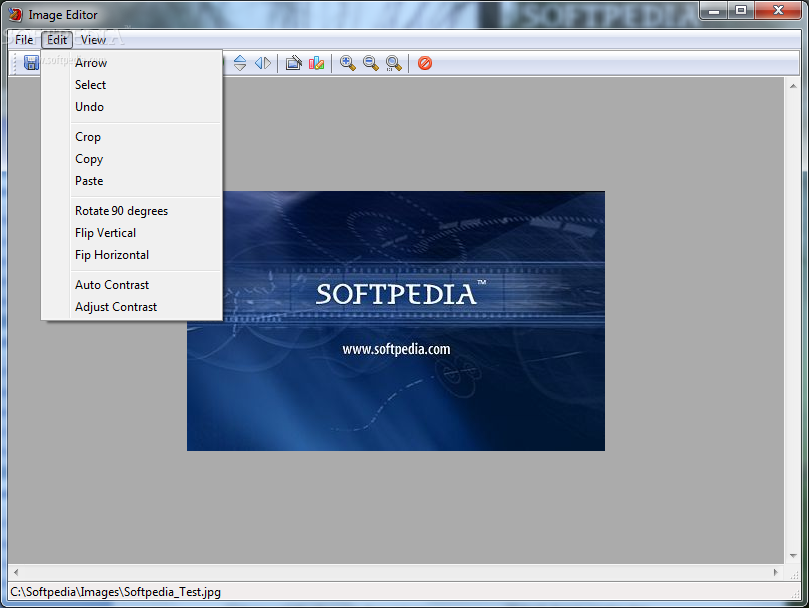Click the Zoom to fit magnifier icon
Viewport: 809px width, 608px height.
tap(394, 63)
